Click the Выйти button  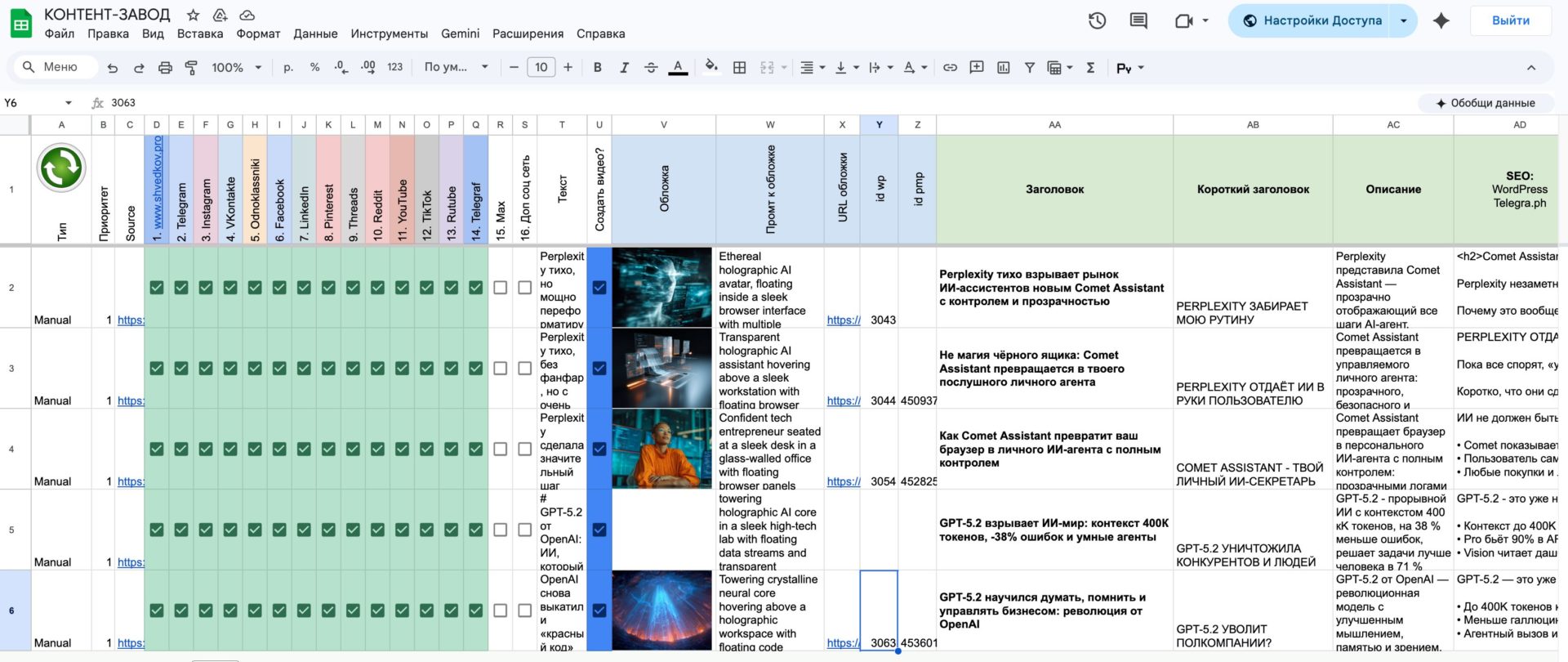point(1511,20)
